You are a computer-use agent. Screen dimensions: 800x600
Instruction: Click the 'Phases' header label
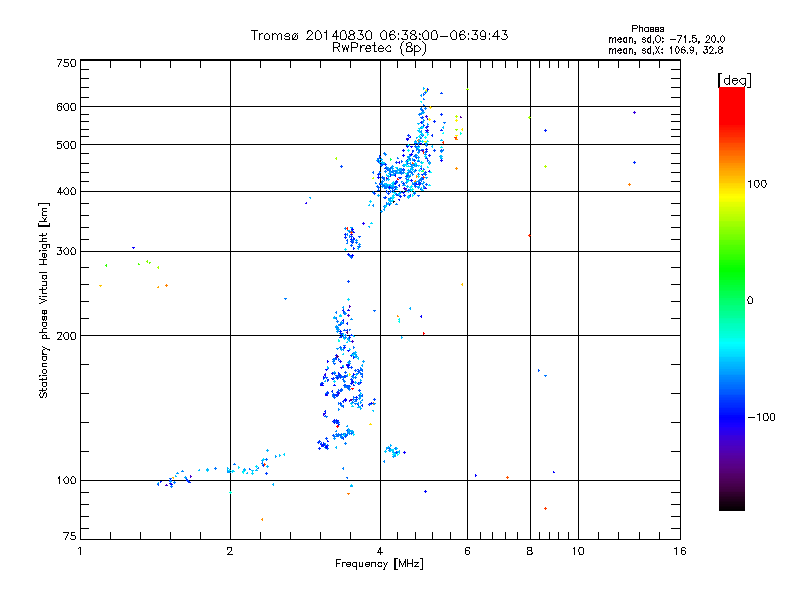pyautogui.click(x=647, y=29)
